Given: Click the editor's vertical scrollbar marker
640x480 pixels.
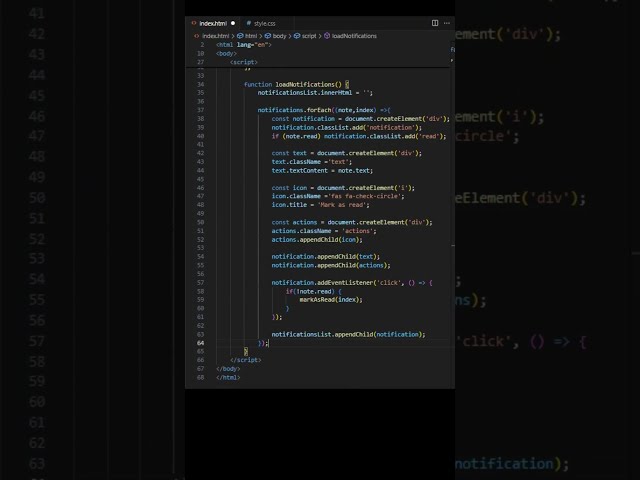Looking at the screenshot, I should point(453,246).
